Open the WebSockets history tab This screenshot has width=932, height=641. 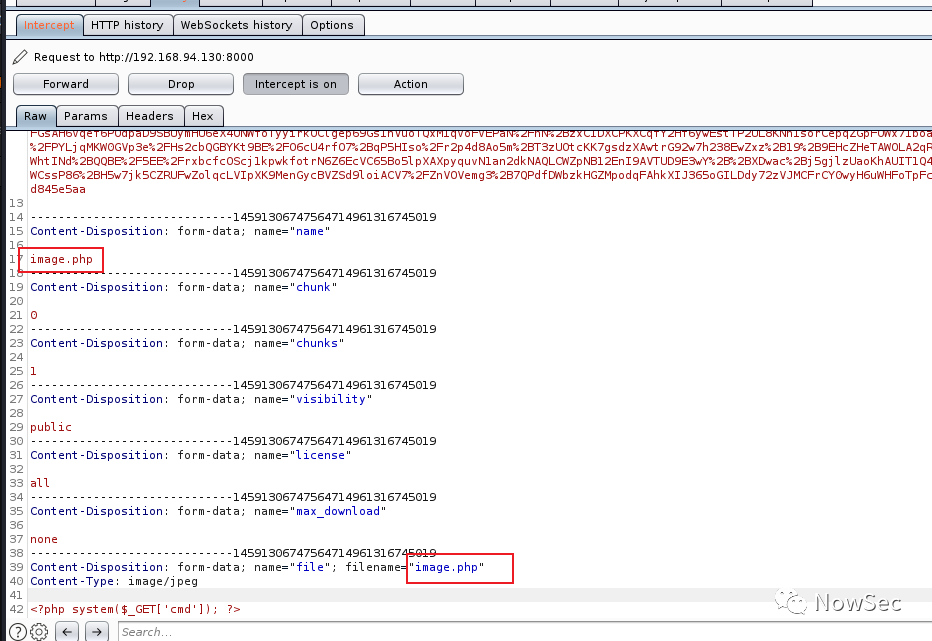click(x=237, y=25)
